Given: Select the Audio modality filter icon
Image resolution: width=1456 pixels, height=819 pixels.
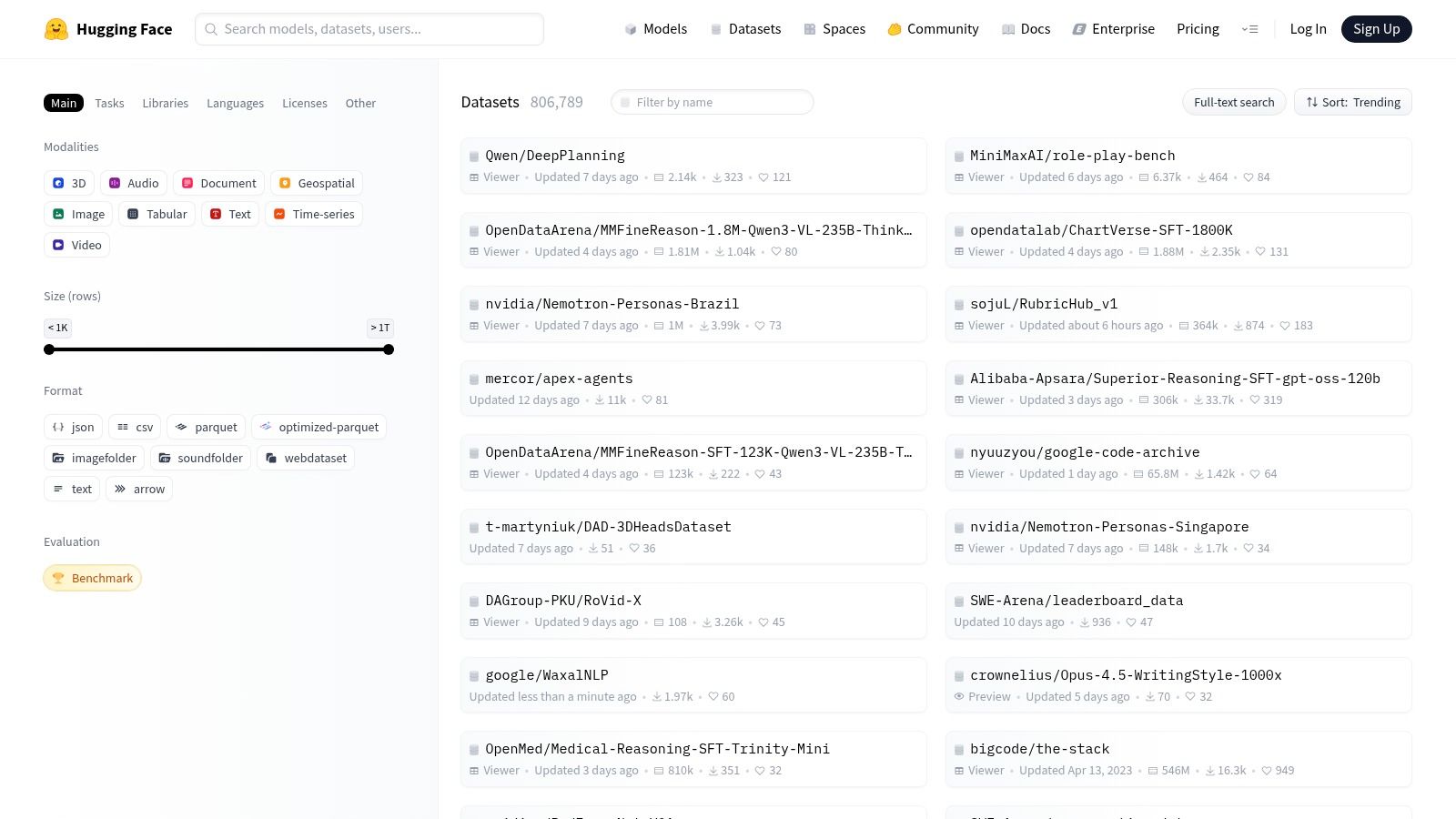Looking at the screenshot, I should point(115,183).
